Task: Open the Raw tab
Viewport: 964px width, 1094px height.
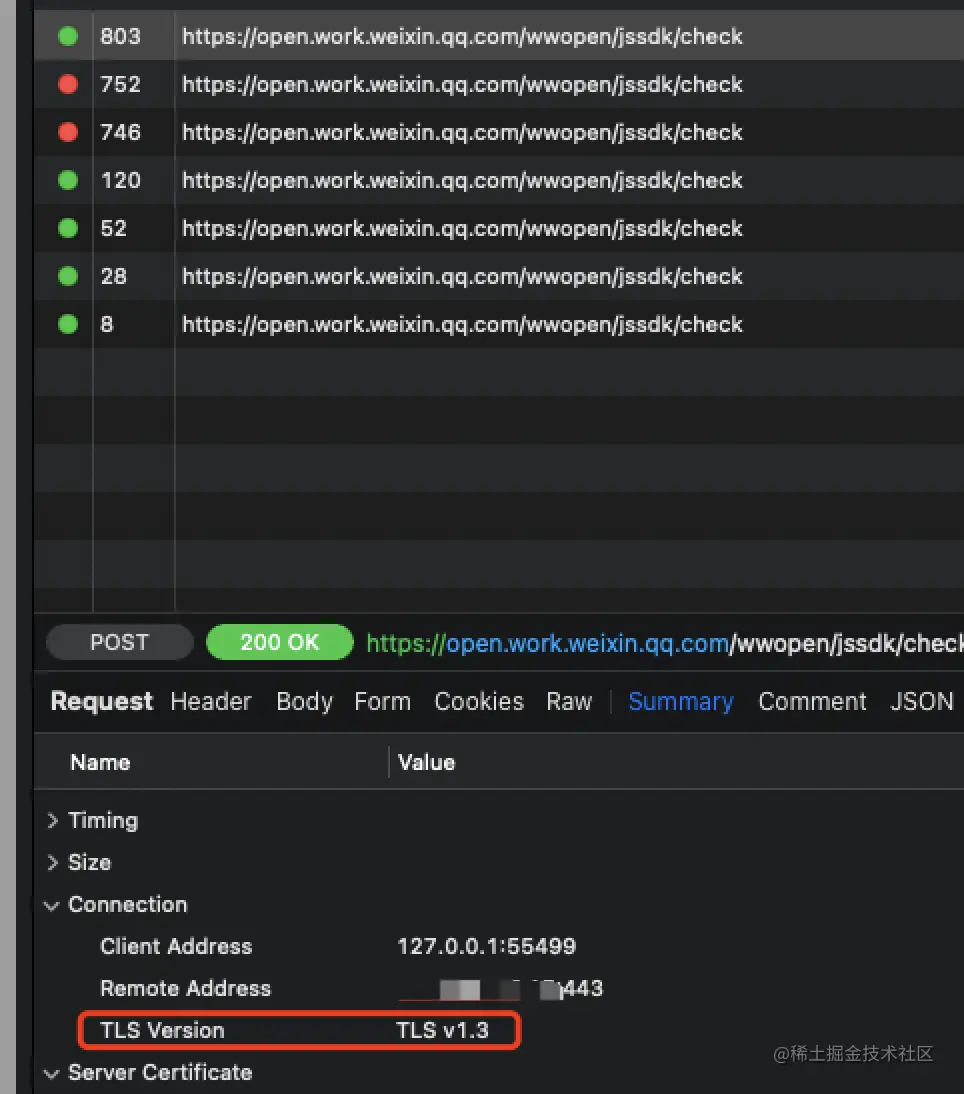Action: click(569, 702)
